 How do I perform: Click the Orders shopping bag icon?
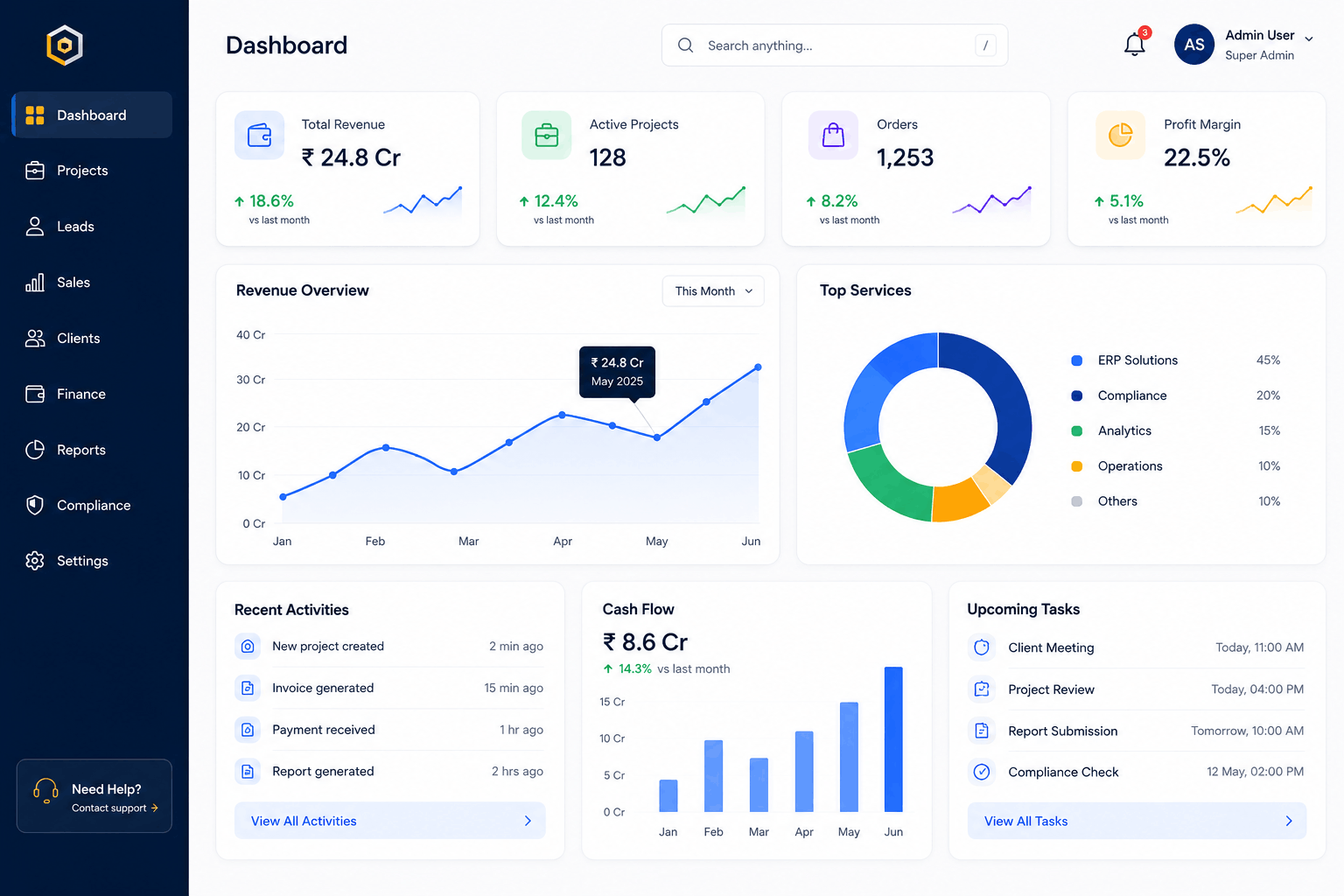(x=834, y=135)
